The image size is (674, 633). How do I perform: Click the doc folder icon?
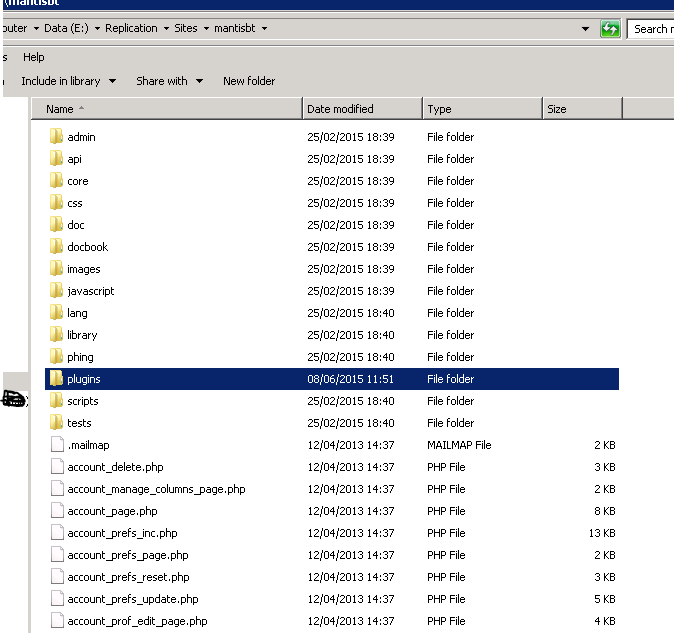56,224
